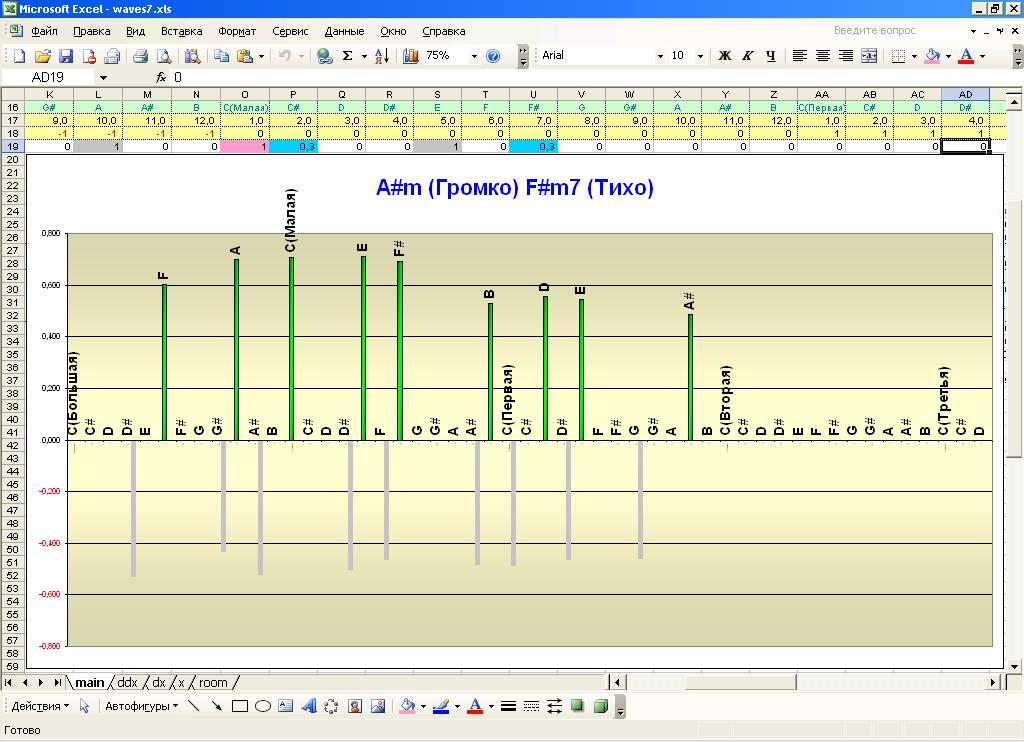The image size is (1024, 742).
Task: Jump to last sheet tab navigation button
Action: tap(57, 683)
